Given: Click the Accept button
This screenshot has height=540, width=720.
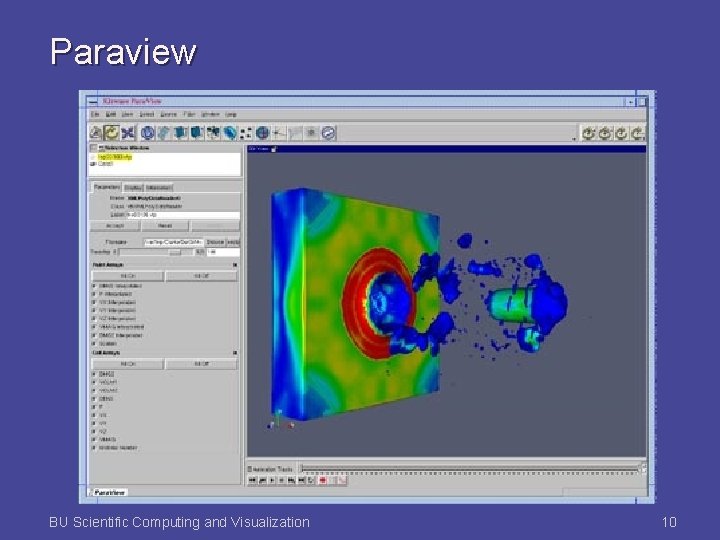Looking at the screenshot, I should coord(115,226).
